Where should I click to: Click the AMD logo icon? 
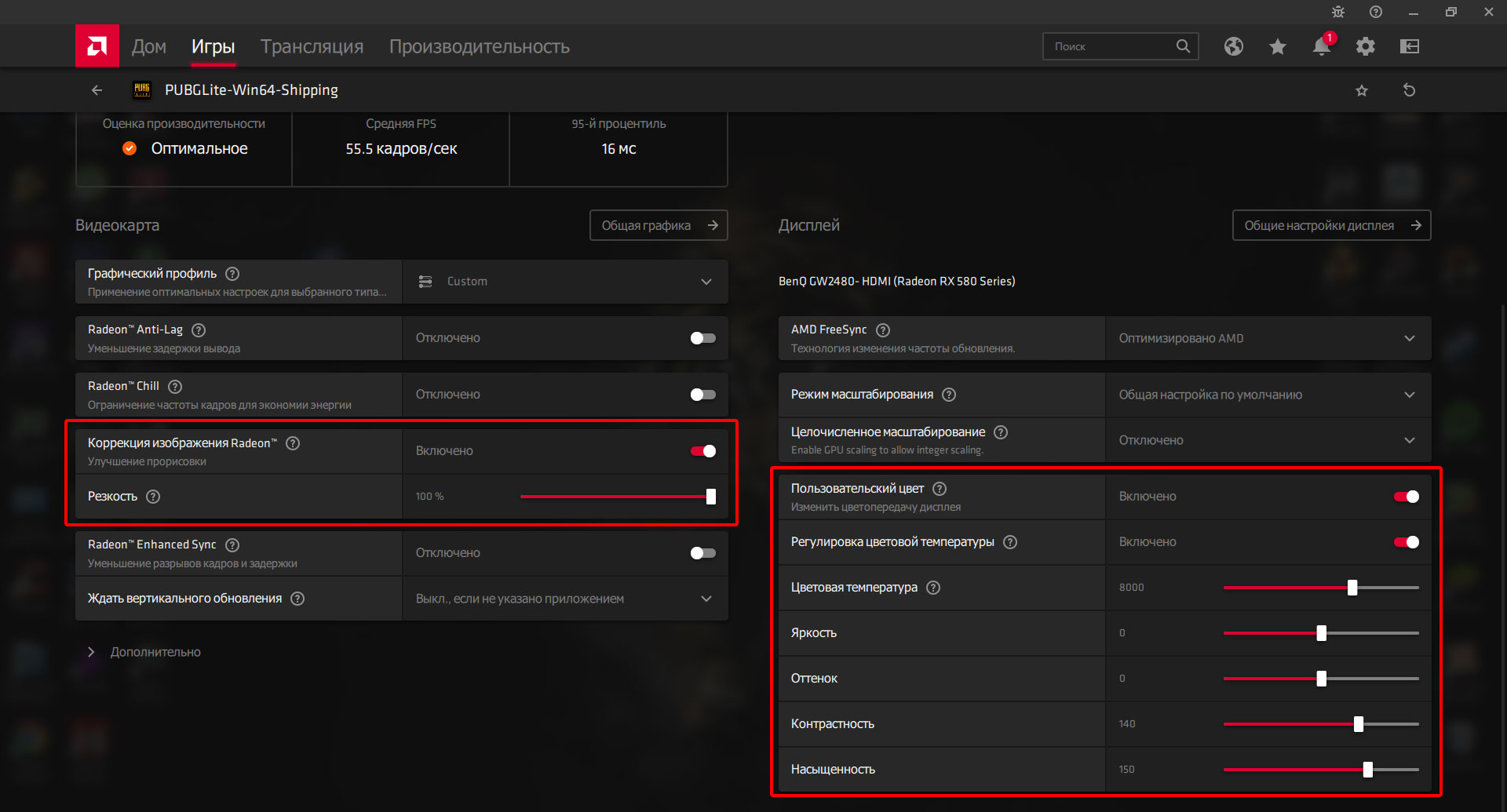pyautogui.click(x=97, y=46)
